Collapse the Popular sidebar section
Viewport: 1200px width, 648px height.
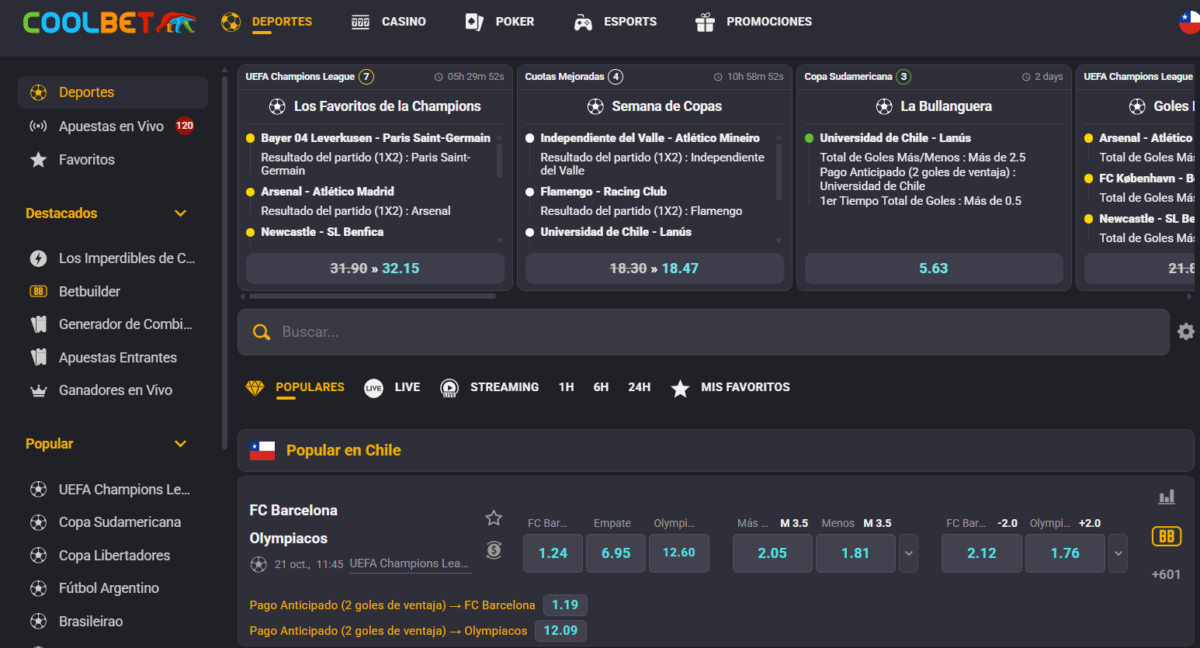point(181,444)
